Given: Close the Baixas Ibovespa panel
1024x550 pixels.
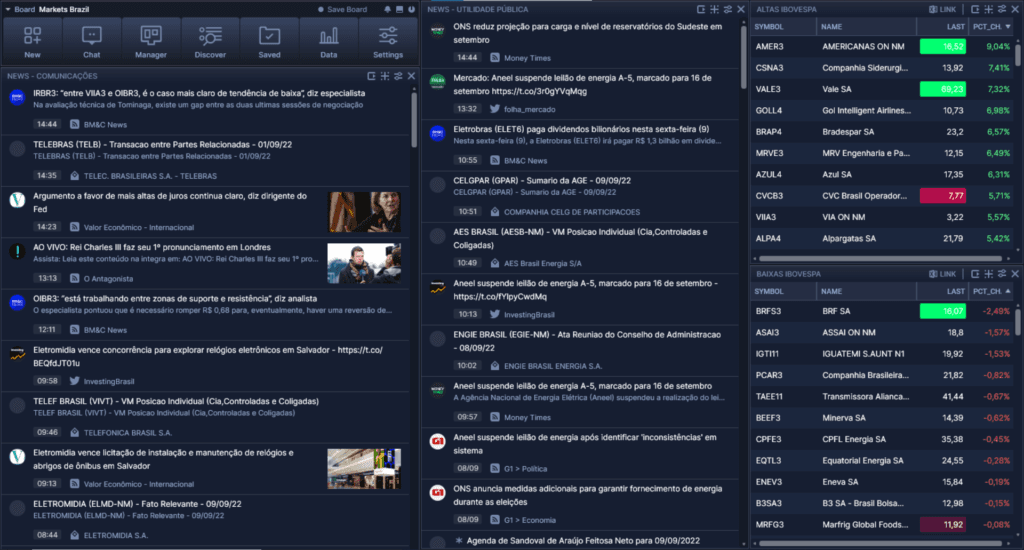Looking at the screenshot, I should [1015, 274].
